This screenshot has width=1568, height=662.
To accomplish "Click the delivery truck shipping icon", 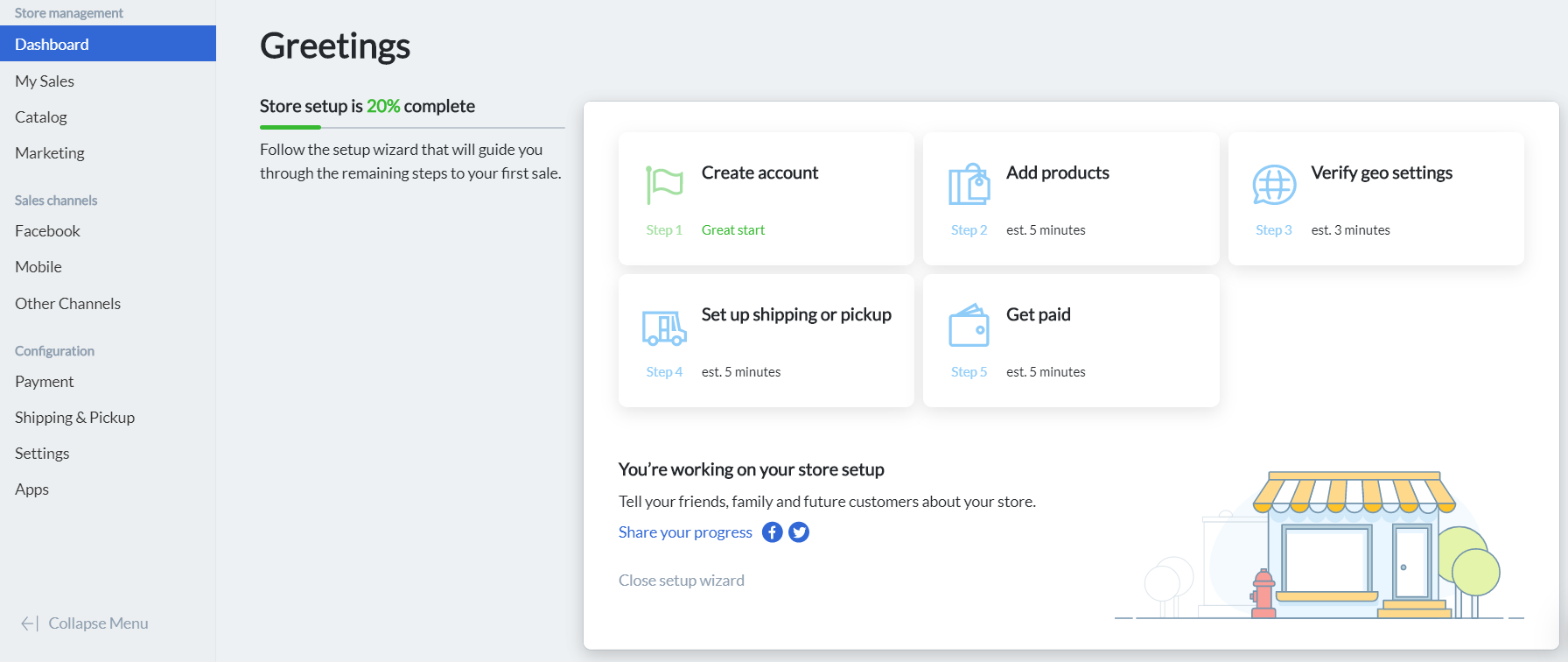I will [664, 328].
